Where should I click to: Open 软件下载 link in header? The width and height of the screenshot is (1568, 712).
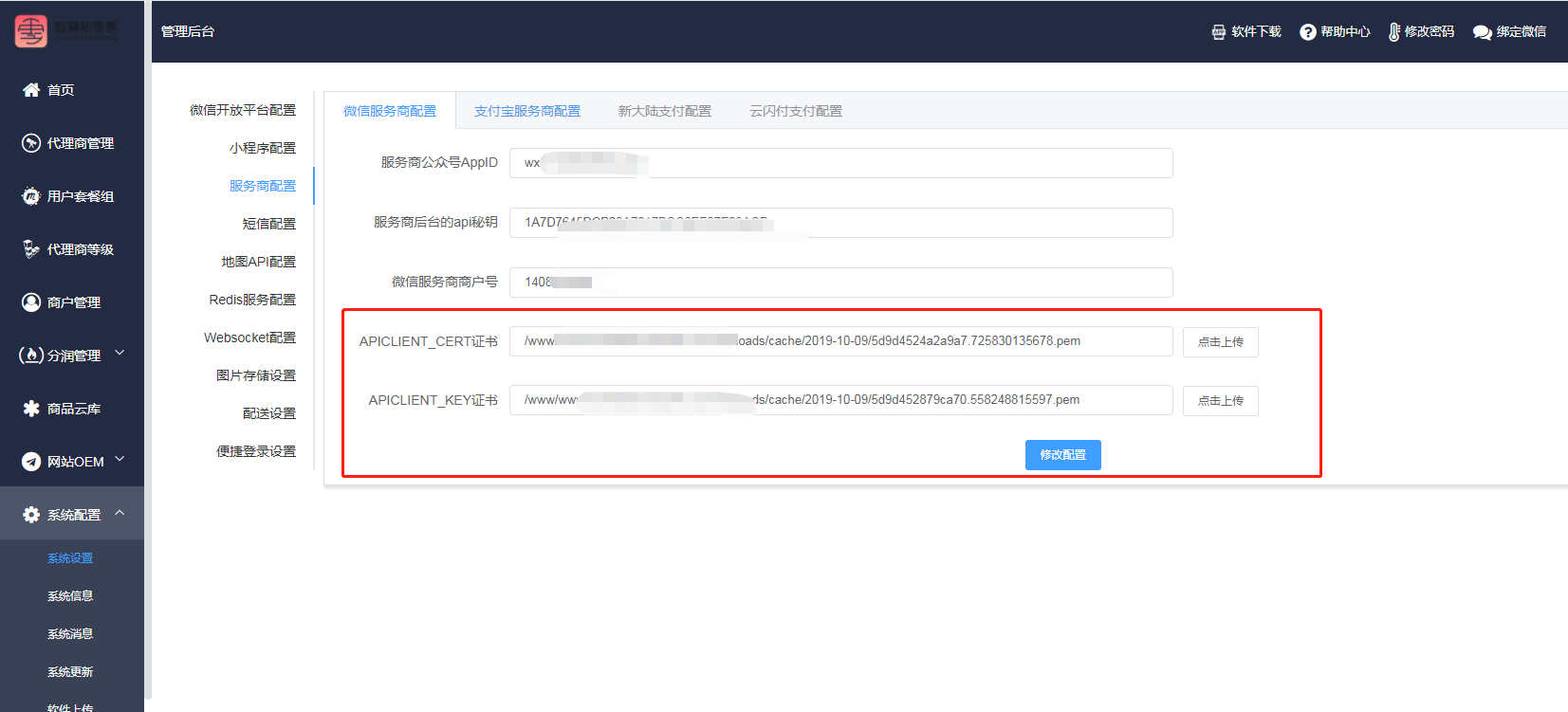point(1256,32)
